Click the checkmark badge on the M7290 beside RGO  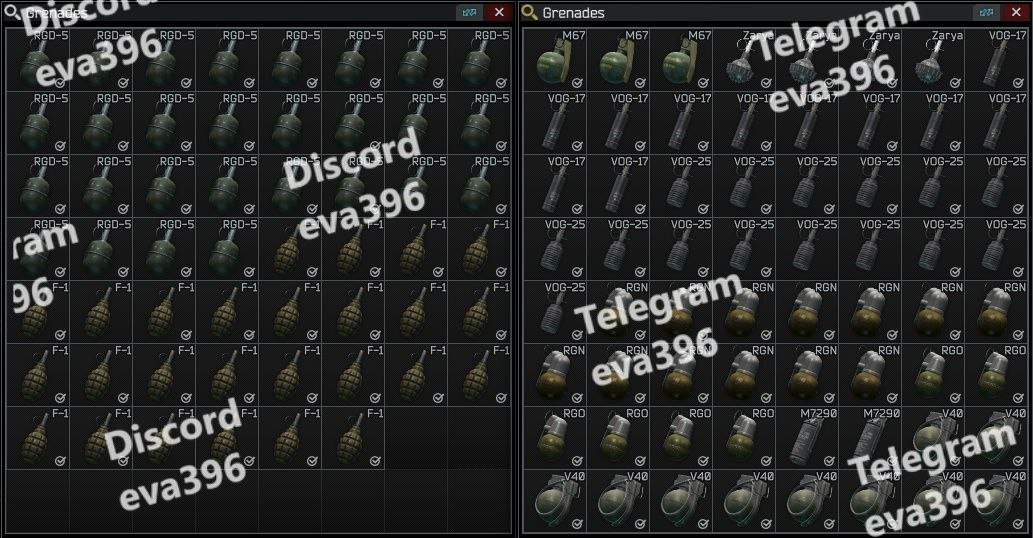[829, 461]
